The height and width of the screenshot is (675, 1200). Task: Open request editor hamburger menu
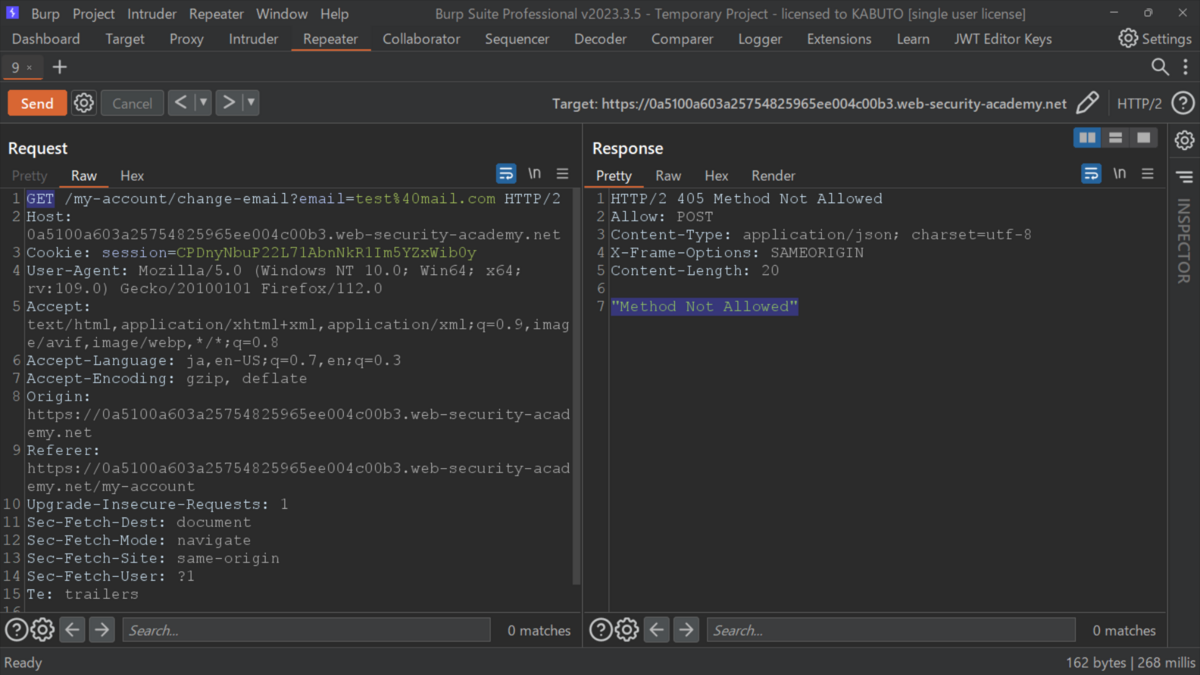coord(562,174)
